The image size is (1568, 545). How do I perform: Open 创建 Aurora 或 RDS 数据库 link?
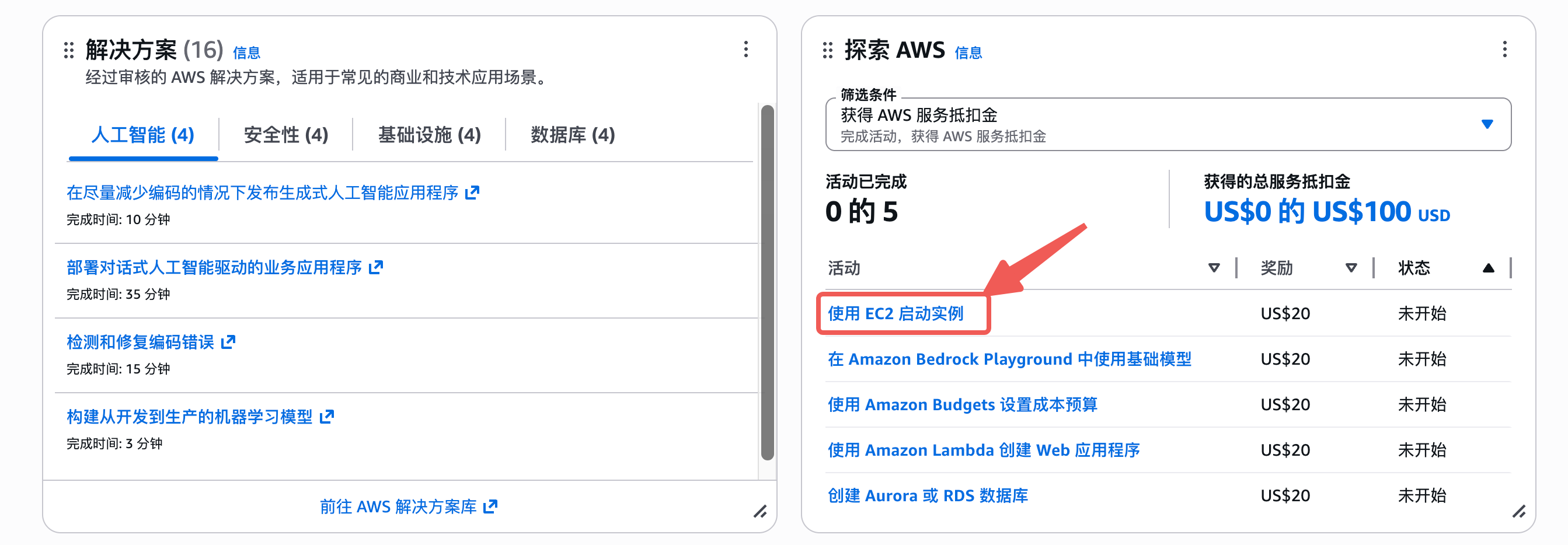pos(928,495)
